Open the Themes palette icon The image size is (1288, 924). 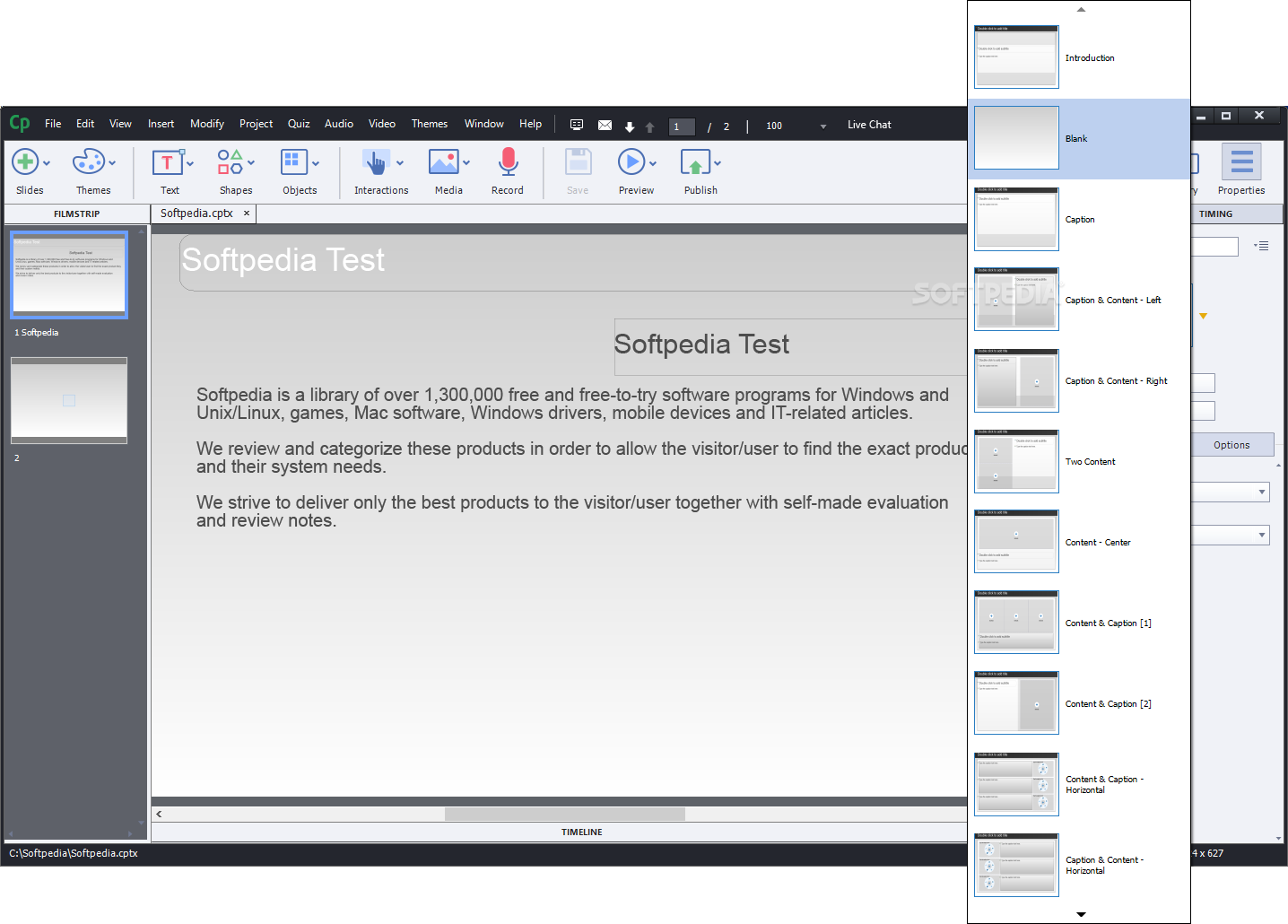pos(89,162)
